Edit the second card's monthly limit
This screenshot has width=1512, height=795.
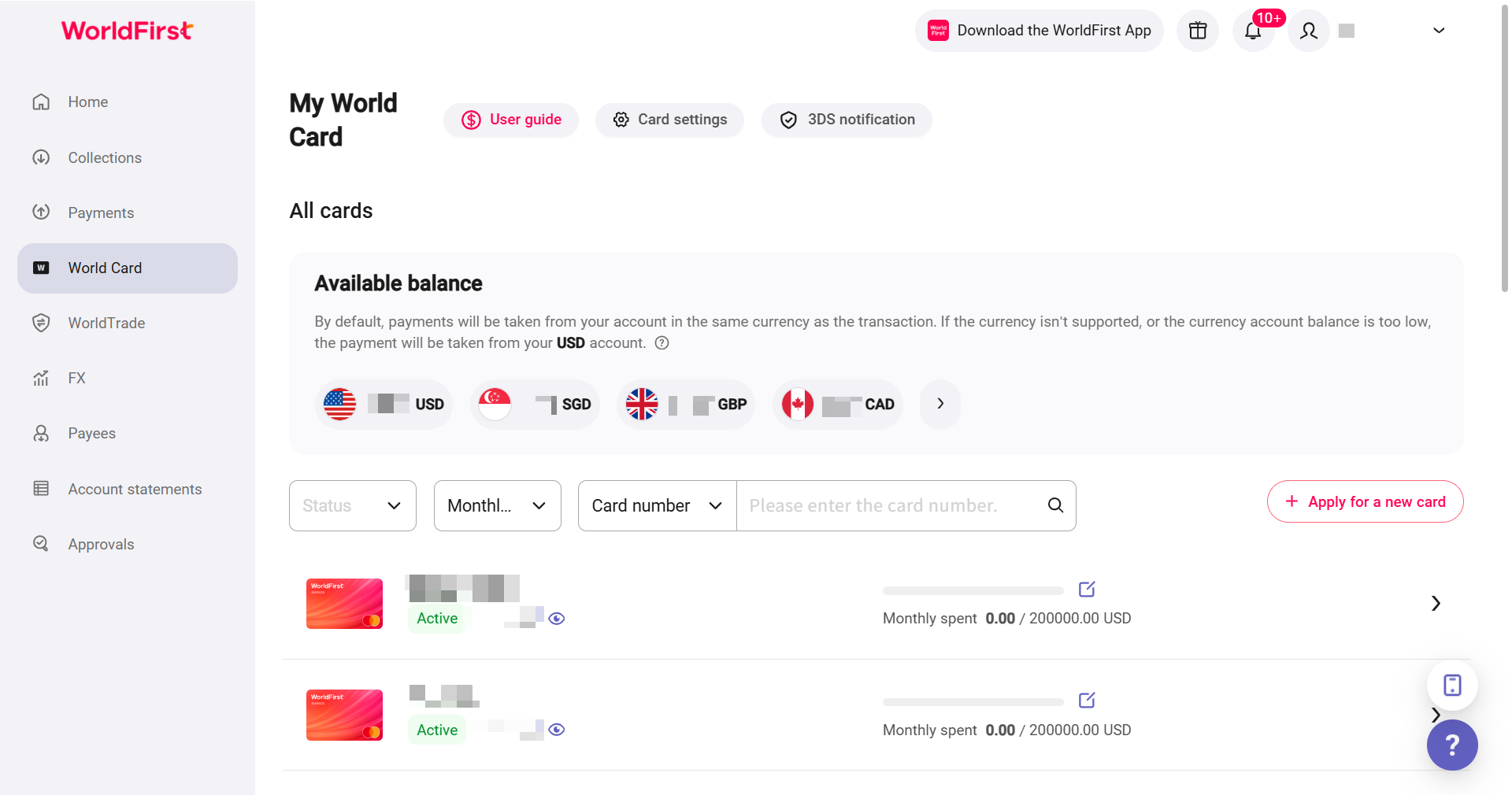pos(1087,700)
